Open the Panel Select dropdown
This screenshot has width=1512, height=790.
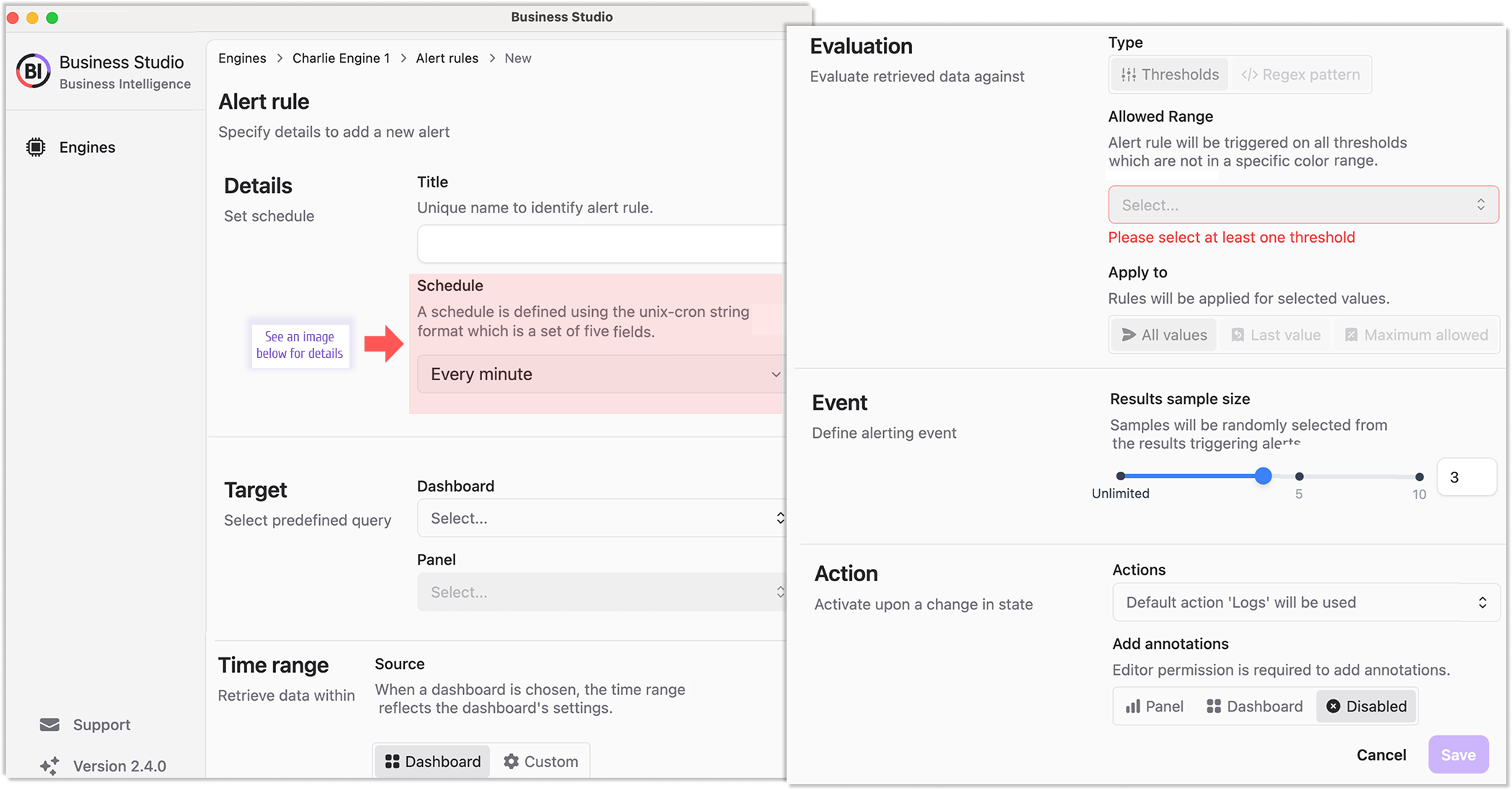coord(601,592)
